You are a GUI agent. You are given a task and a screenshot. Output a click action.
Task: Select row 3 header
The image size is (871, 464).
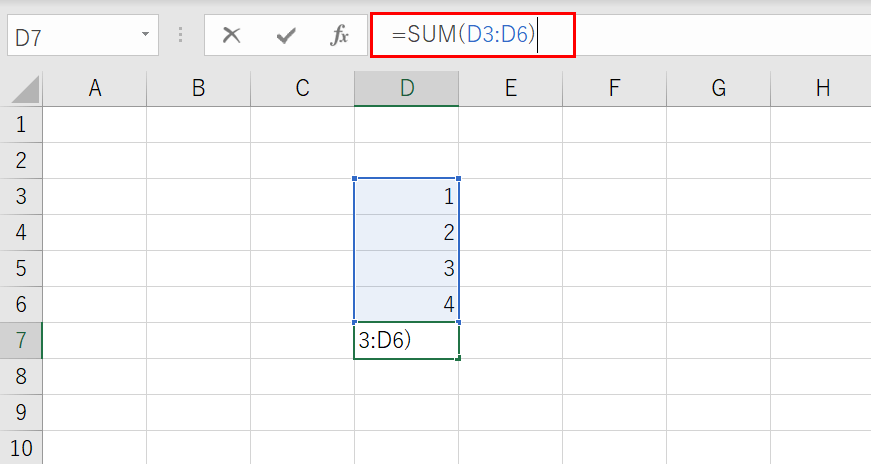pyautogui.click(x=21, y=196)
